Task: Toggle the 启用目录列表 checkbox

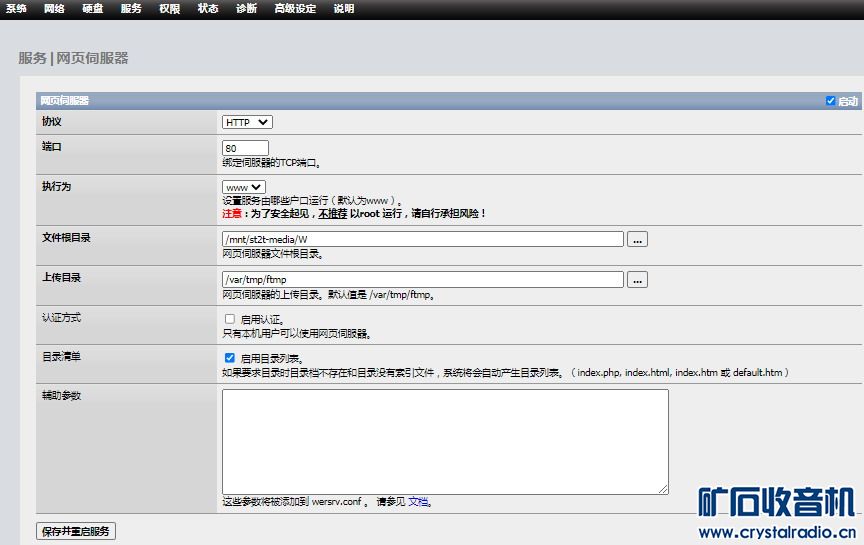Action: coord(230,358)
